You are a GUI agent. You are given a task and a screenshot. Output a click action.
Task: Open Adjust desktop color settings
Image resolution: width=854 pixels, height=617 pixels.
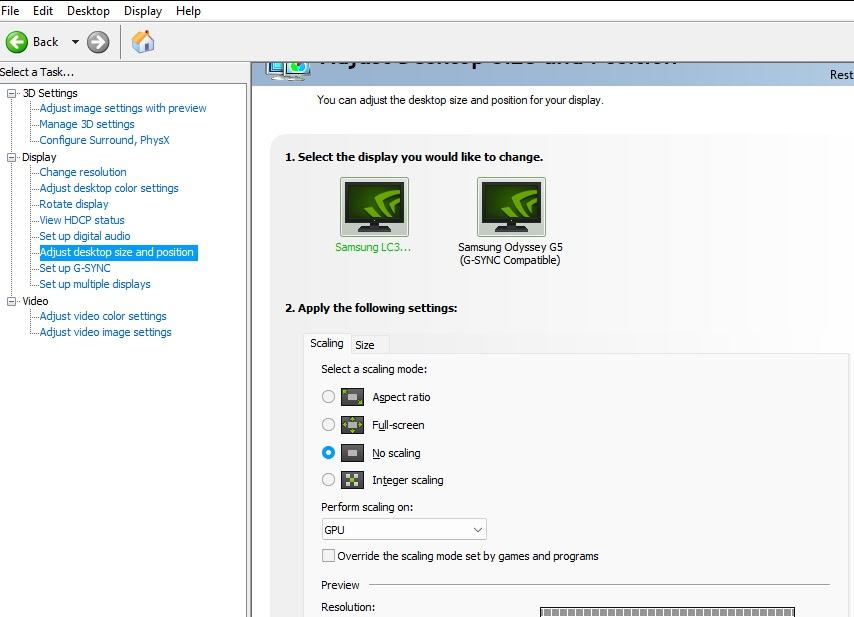pyautogui.click(x=109, y=188)
